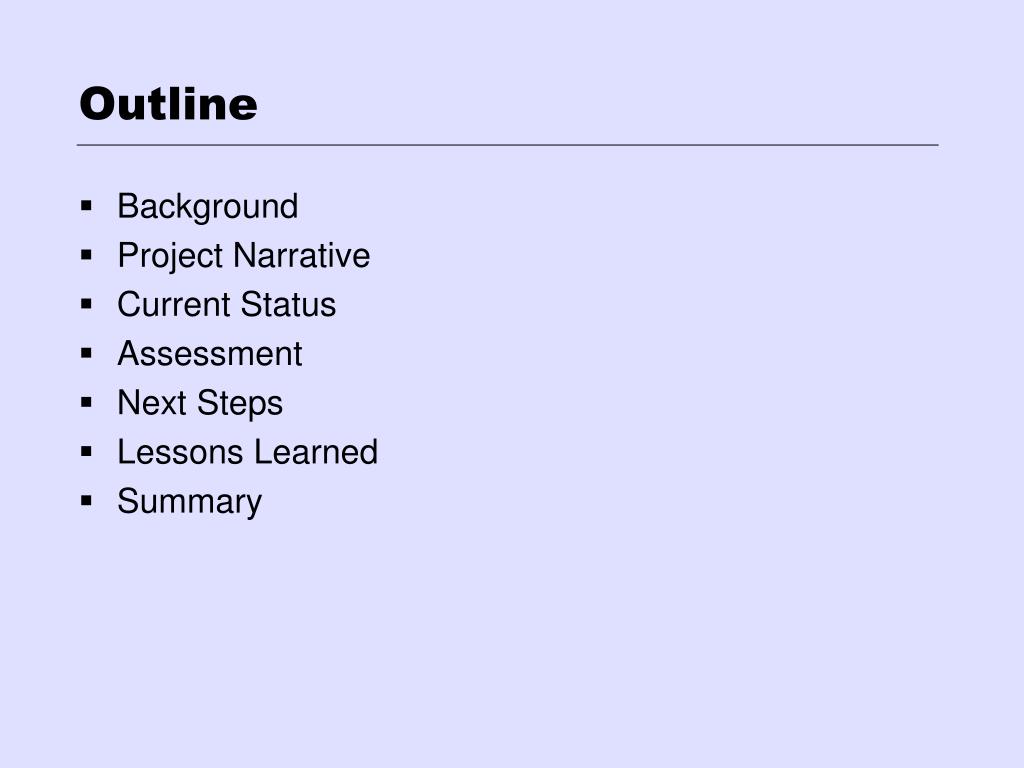Click the Lessons Learned bullet text
This screenshot has width=1024, height=768.
(x=248, y=452)
